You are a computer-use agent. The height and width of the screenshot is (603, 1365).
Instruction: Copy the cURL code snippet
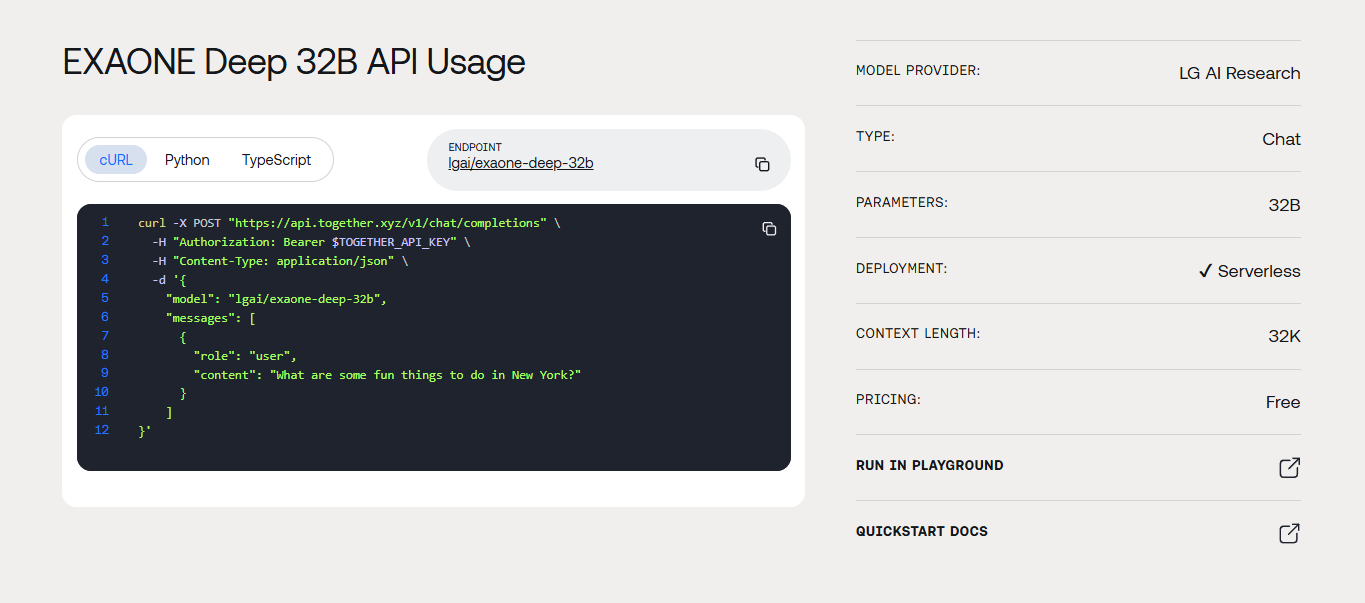(x=769, y=229)
